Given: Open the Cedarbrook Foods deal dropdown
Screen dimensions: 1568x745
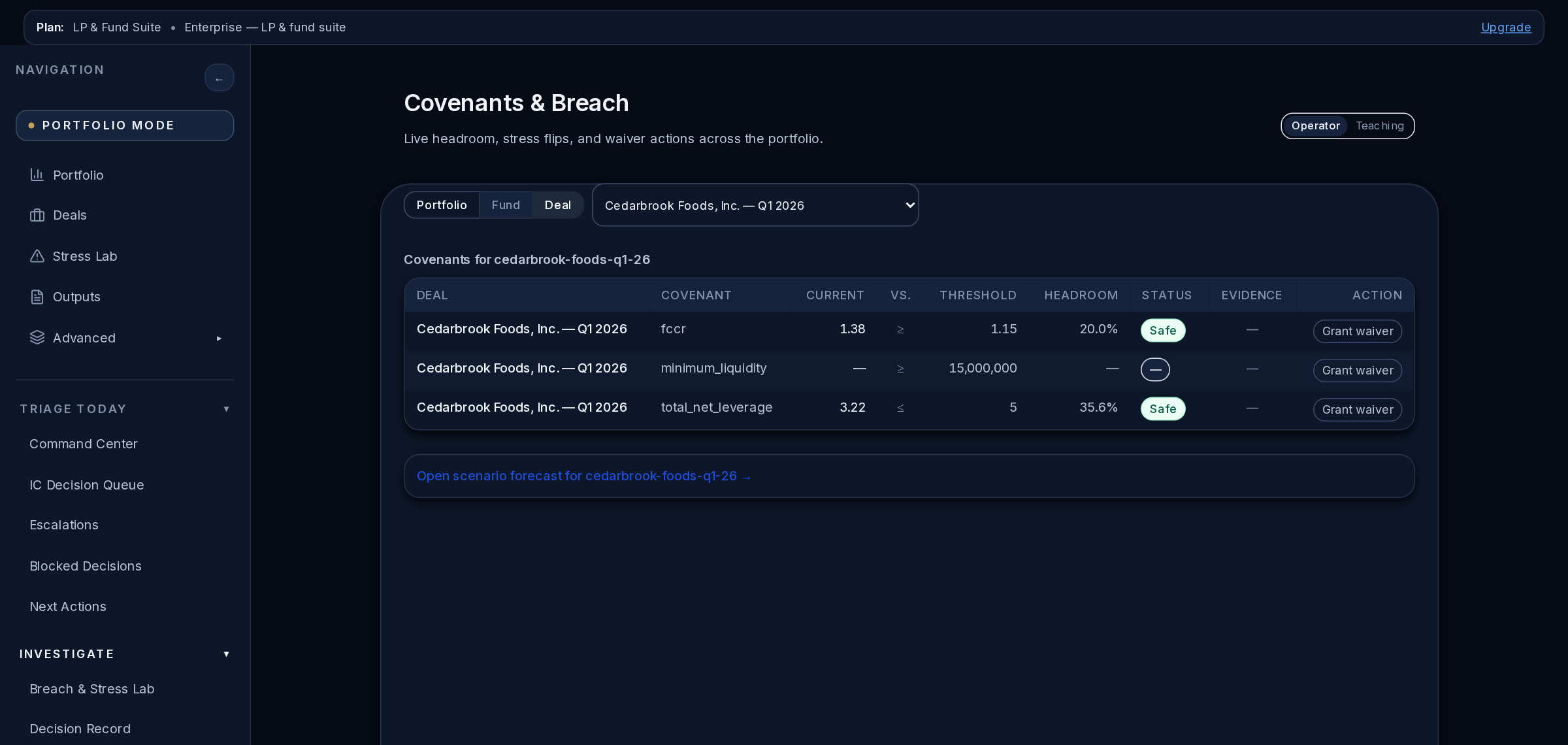Looking at the screenshot, I should (755, 205).
